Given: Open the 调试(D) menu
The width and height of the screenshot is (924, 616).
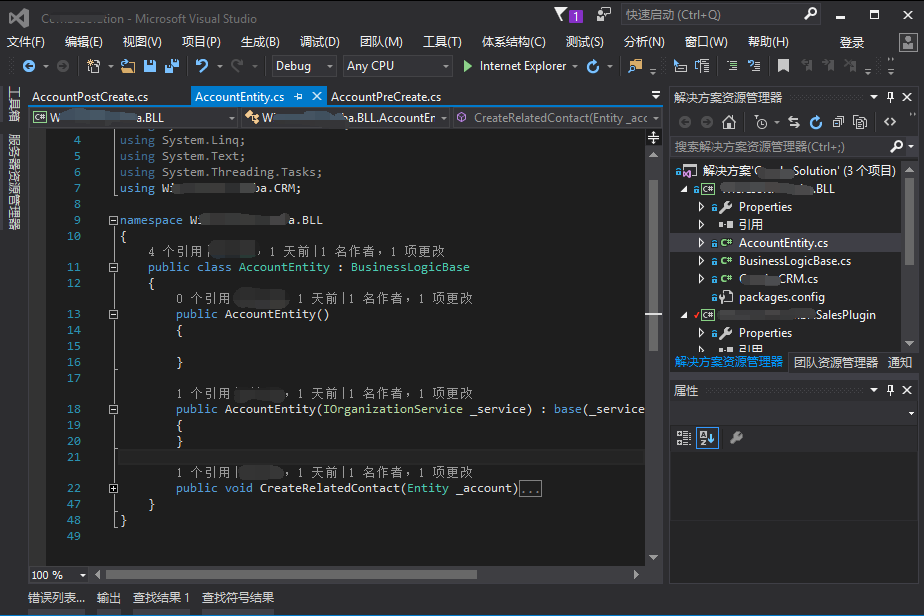Looking at the screenshot, I should (x=319, y=42).
